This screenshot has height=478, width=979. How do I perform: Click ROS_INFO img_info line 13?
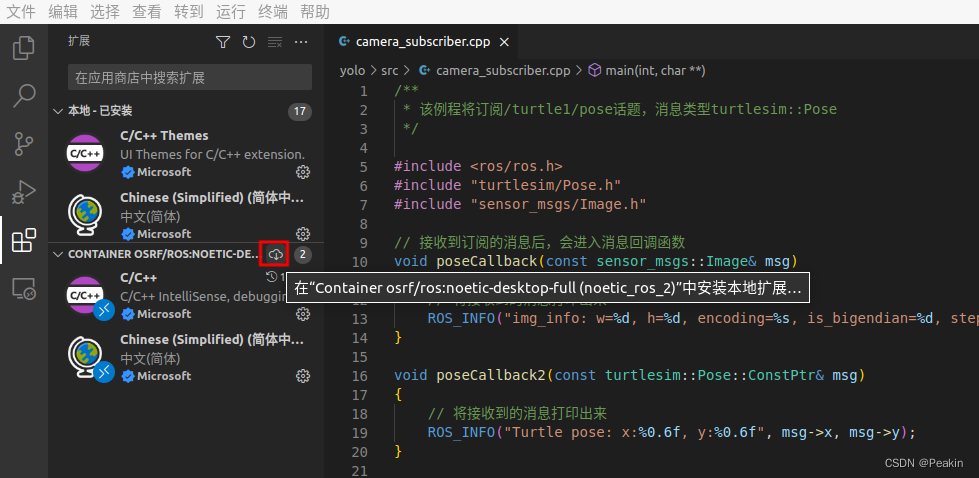coord(703,319)
